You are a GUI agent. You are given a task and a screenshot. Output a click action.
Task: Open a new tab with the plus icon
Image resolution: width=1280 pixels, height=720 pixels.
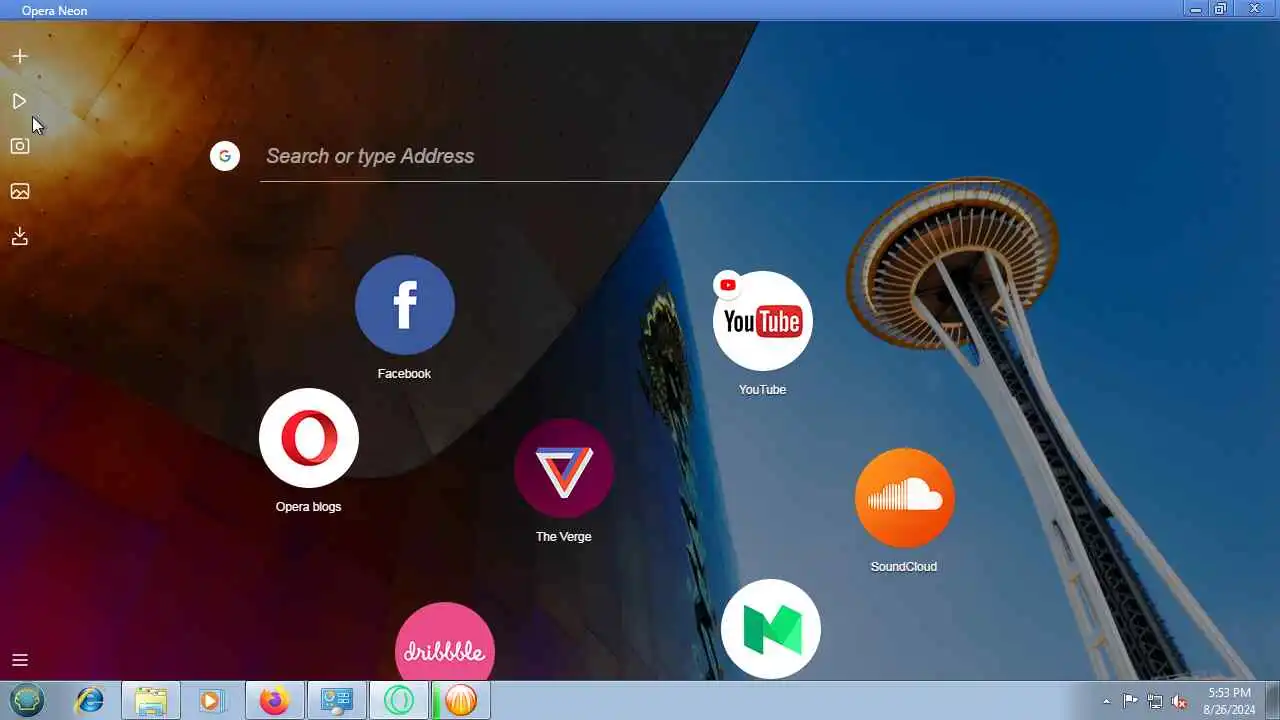(20, 56)
